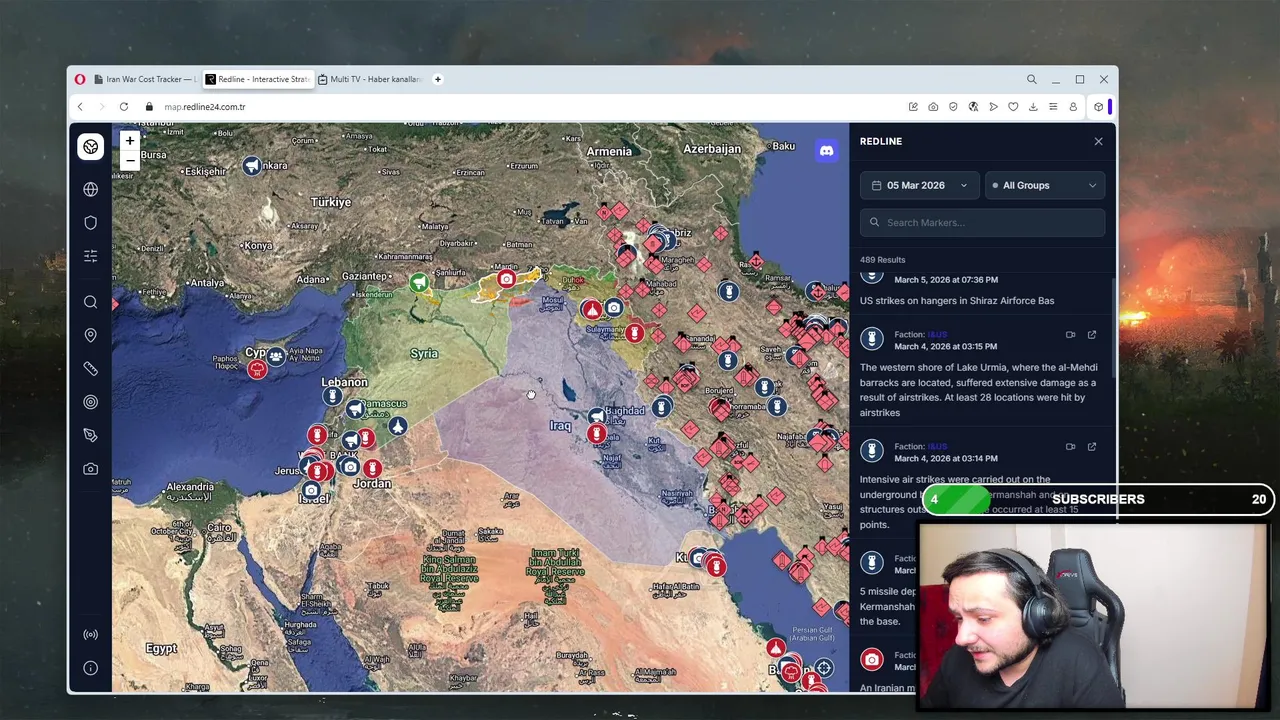Image resolution: width=1280 pixels, height=720 pixels.
Task: Select the Intensive air strikes entry text
Action: coord(969,502)
